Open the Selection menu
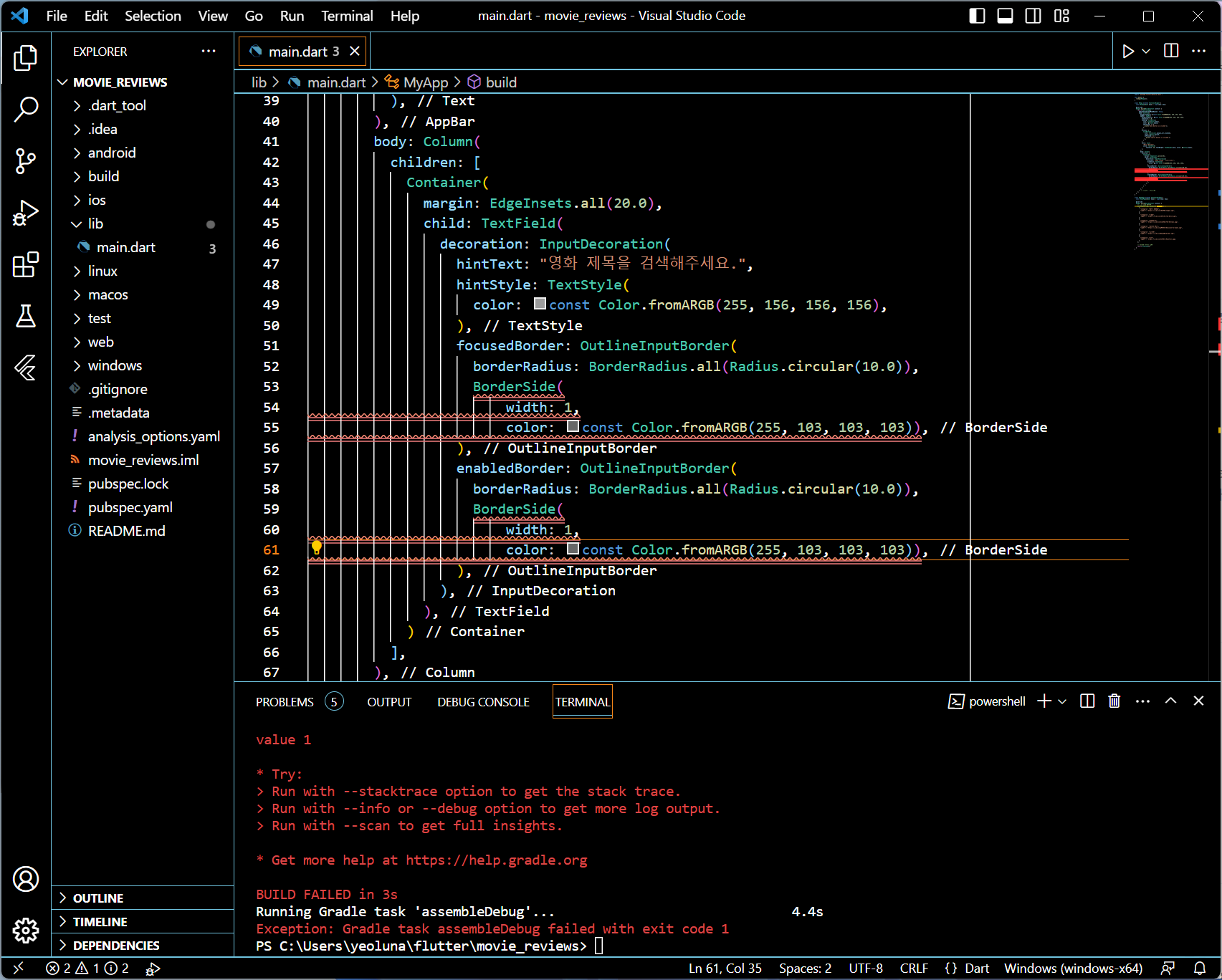 point(153,16)
